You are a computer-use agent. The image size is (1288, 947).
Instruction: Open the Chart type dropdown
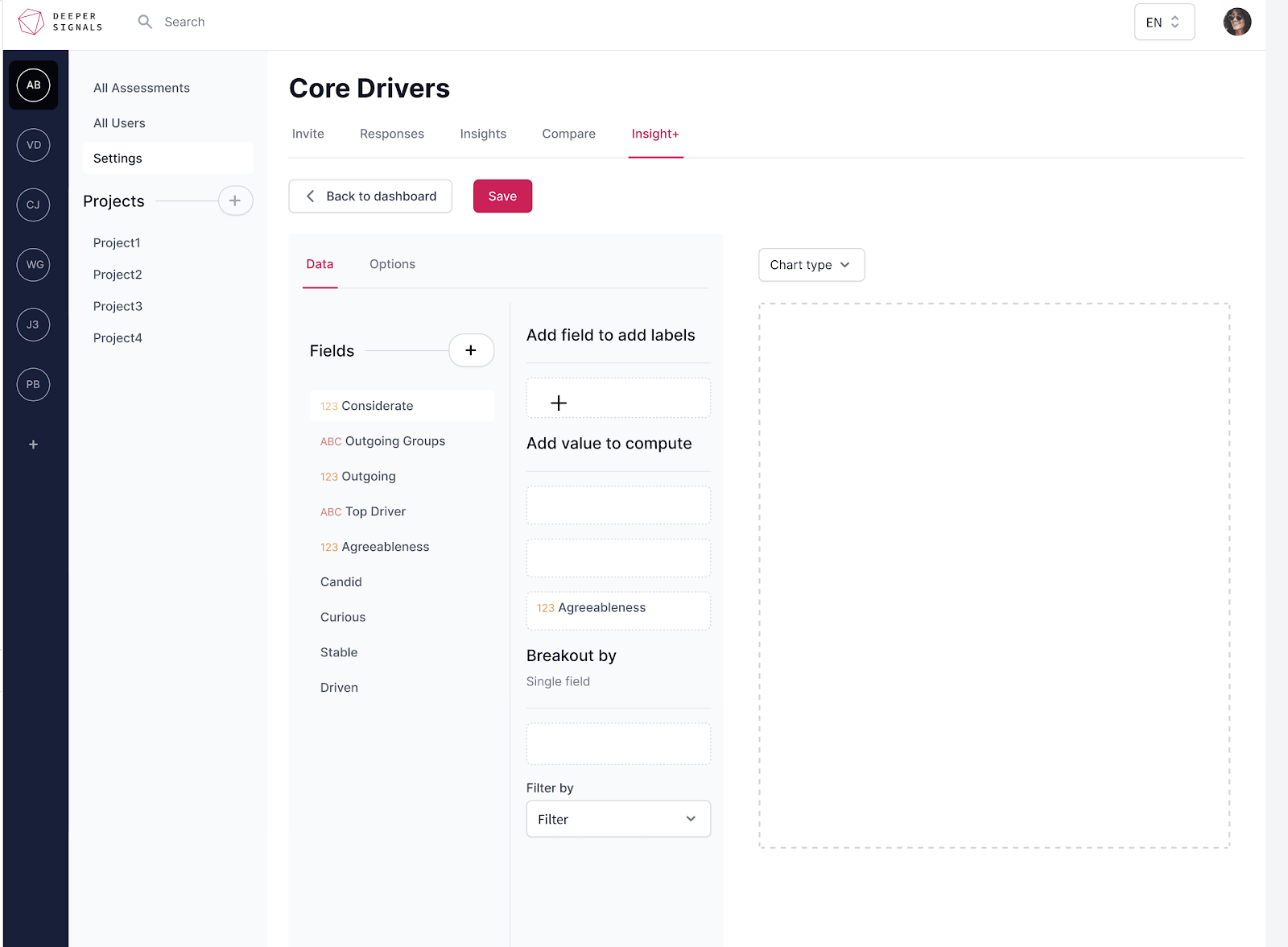811,265
